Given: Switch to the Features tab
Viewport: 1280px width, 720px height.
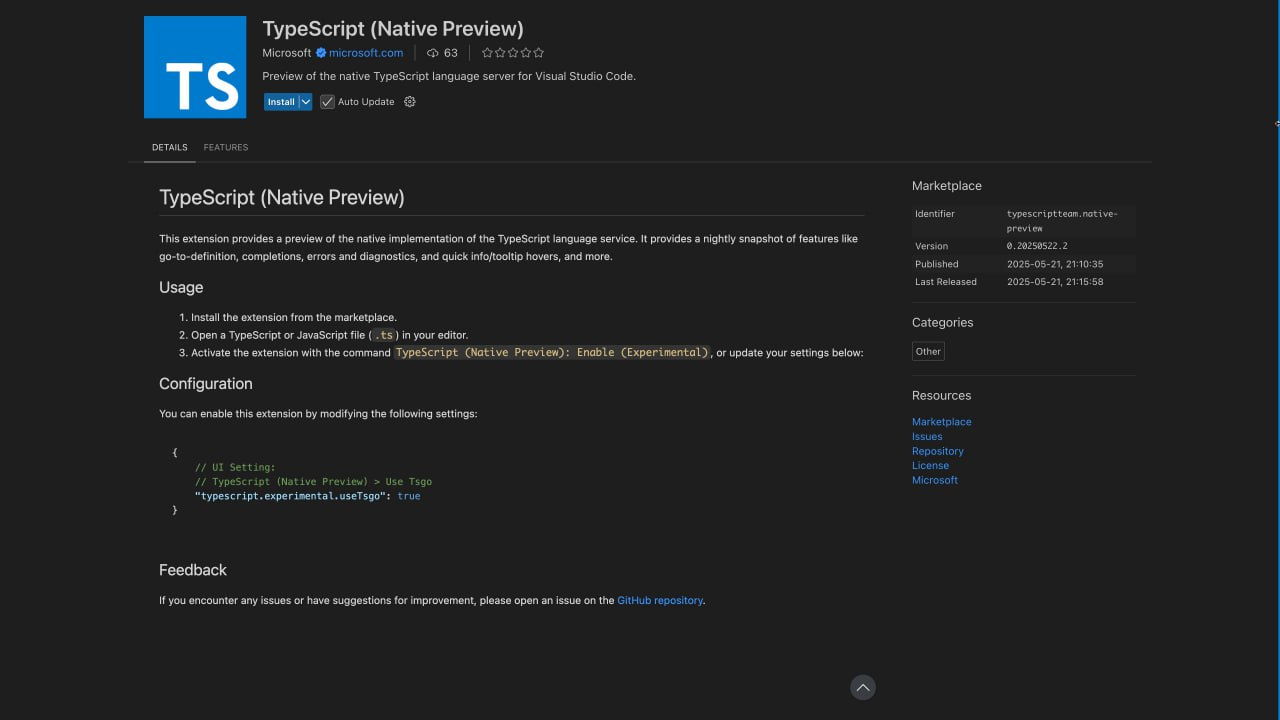Looking at the screenshot, I should 226,147.
